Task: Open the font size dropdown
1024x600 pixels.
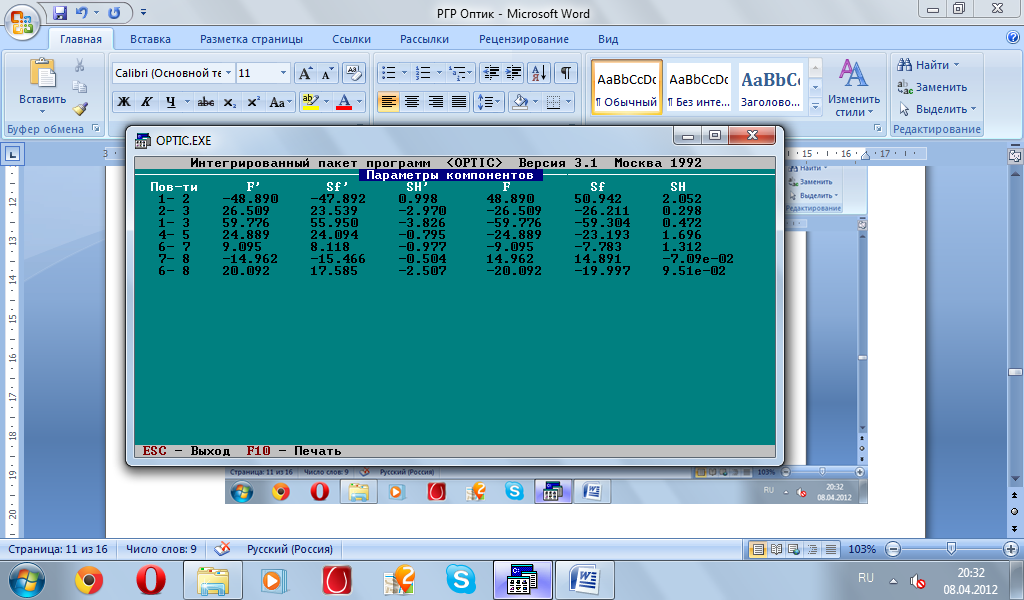Action: coord(283,72)
